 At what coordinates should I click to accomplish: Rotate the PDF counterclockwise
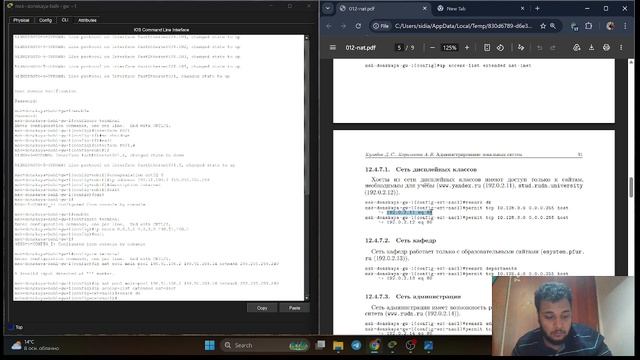click(x=500, y=48)
